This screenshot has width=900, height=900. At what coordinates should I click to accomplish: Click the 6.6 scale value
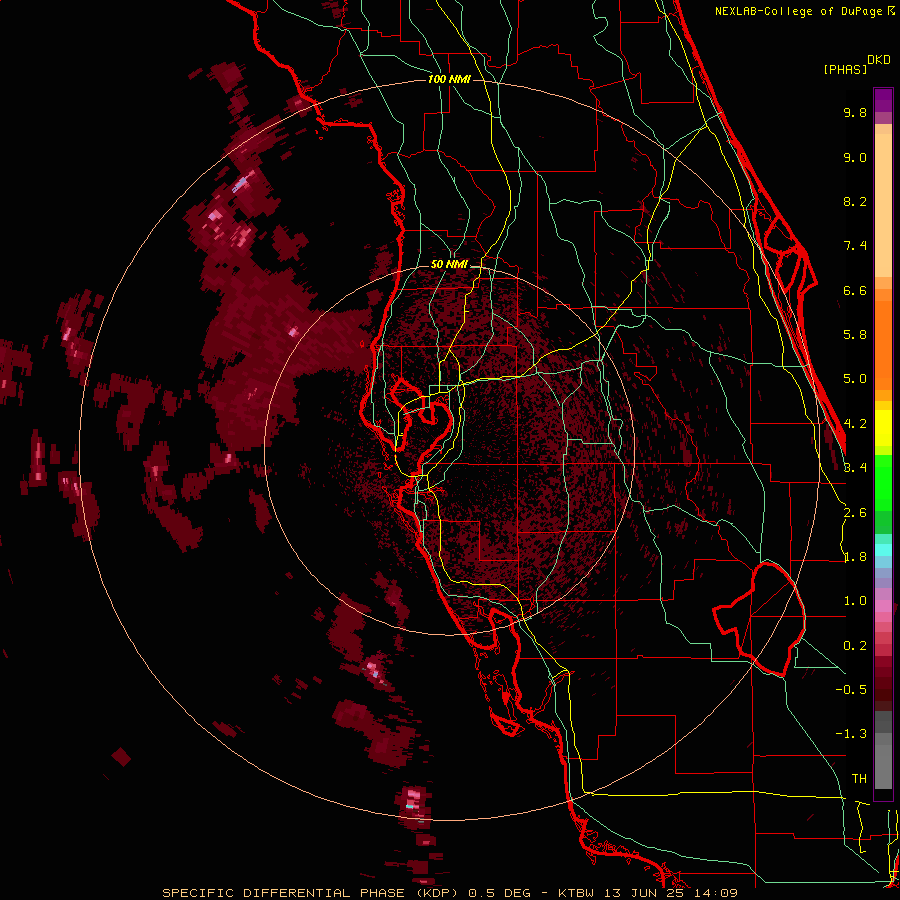point(855,290)
